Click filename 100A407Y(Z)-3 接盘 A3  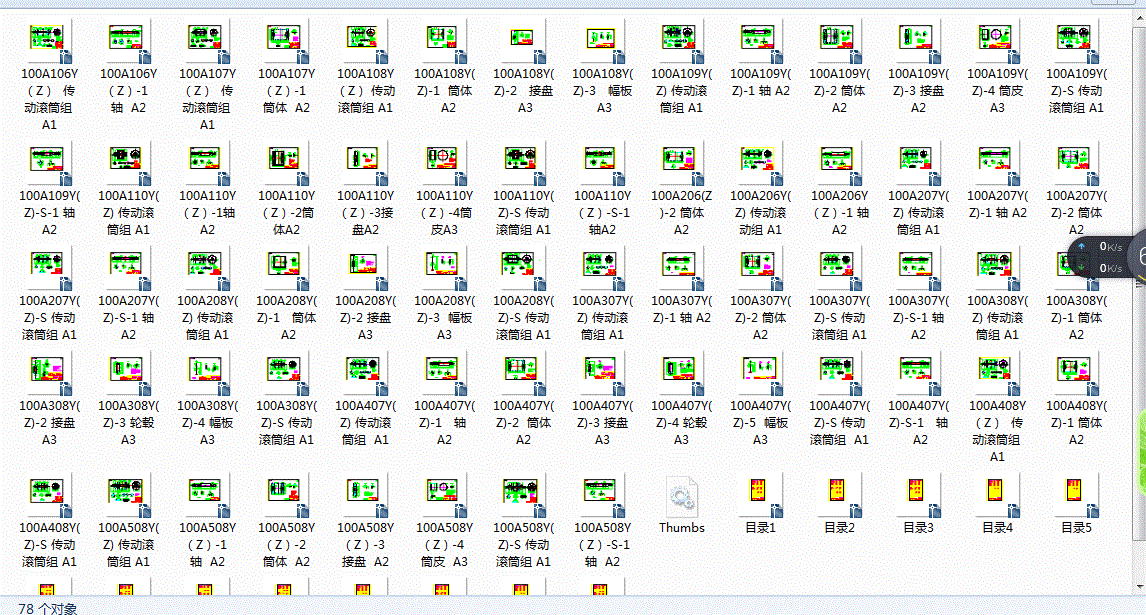pyautogui.click(x=602, y=423)
